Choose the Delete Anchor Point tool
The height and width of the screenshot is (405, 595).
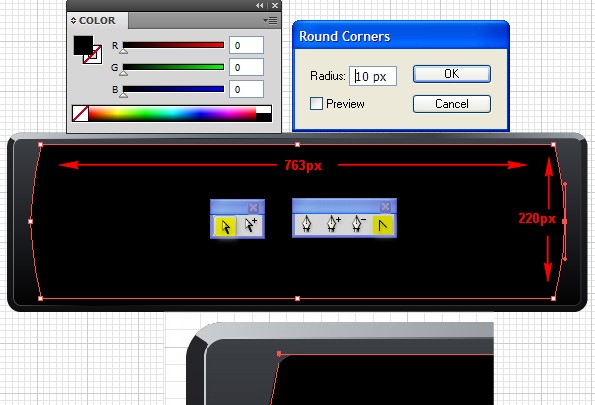358,224
